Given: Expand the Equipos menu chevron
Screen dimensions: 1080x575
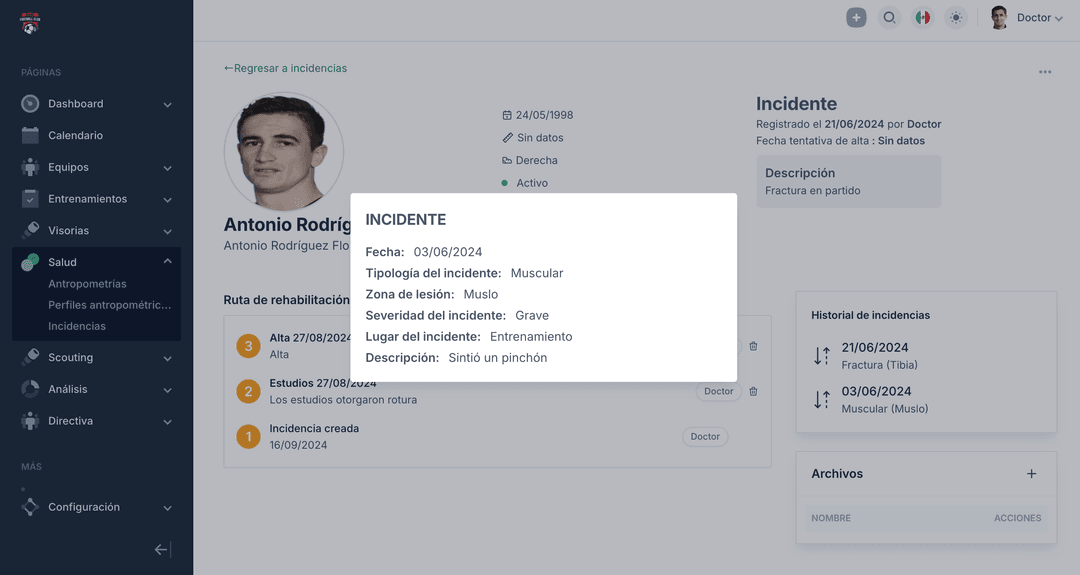Looking at the screenshot, I should (167, 168).
